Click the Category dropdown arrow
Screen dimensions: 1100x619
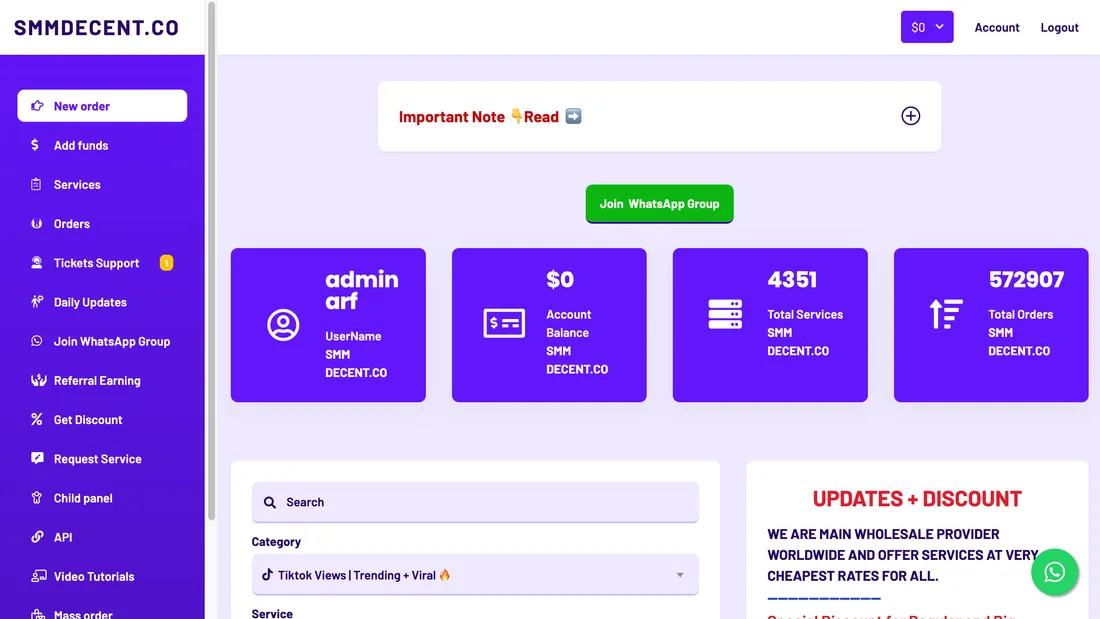point(680,575)
